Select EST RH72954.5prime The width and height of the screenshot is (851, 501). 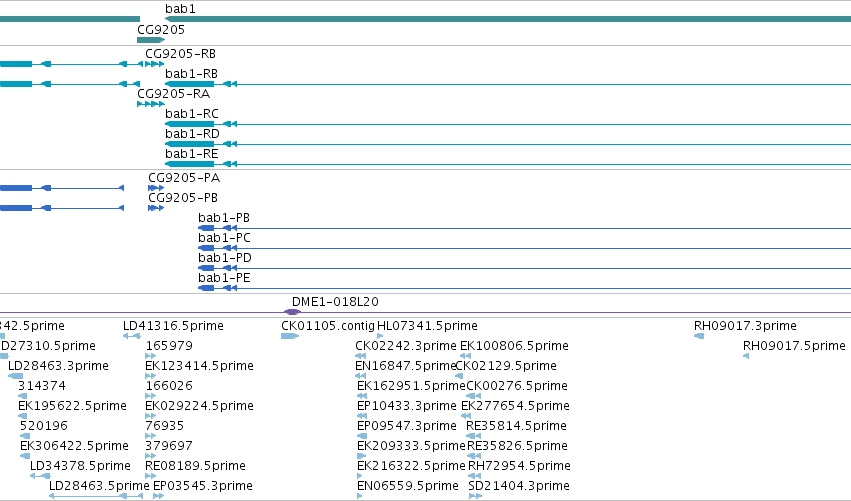[519, 466]
